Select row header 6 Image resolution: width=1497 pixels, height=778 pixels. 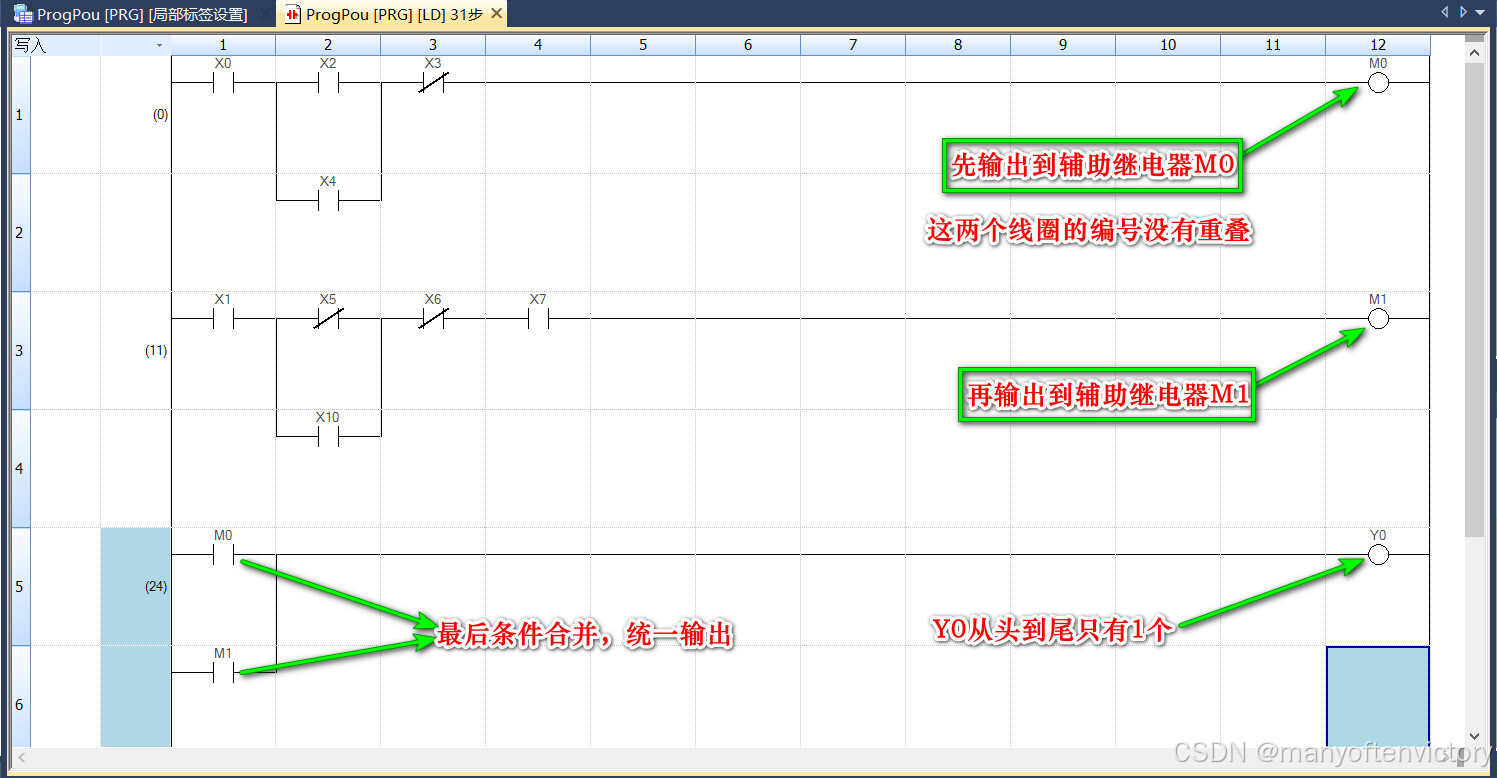coord(20,697)
